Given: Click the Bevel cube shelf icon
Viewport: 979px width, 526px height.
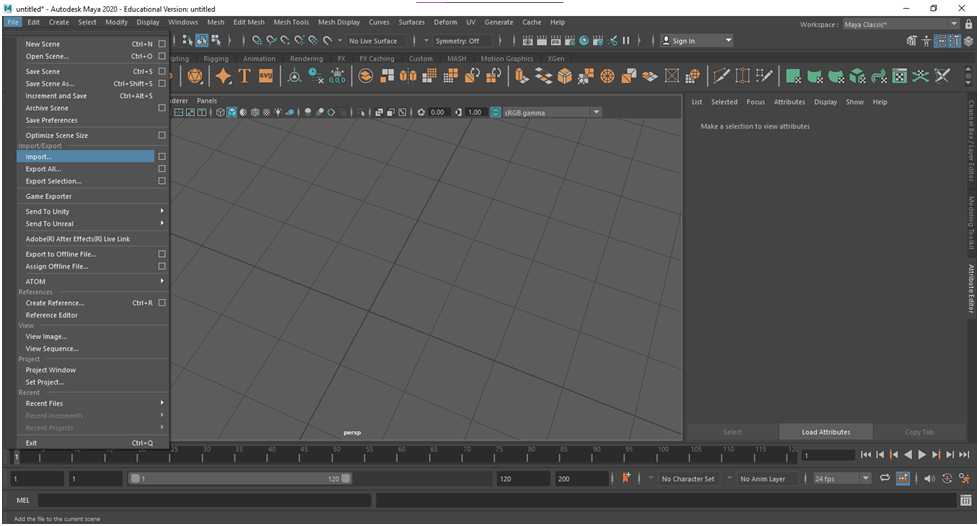Looking at the screenshot, I should 564,76.
